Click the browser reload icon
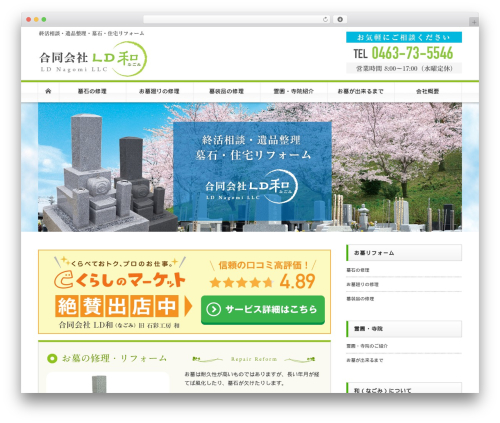 click(325, 20)
